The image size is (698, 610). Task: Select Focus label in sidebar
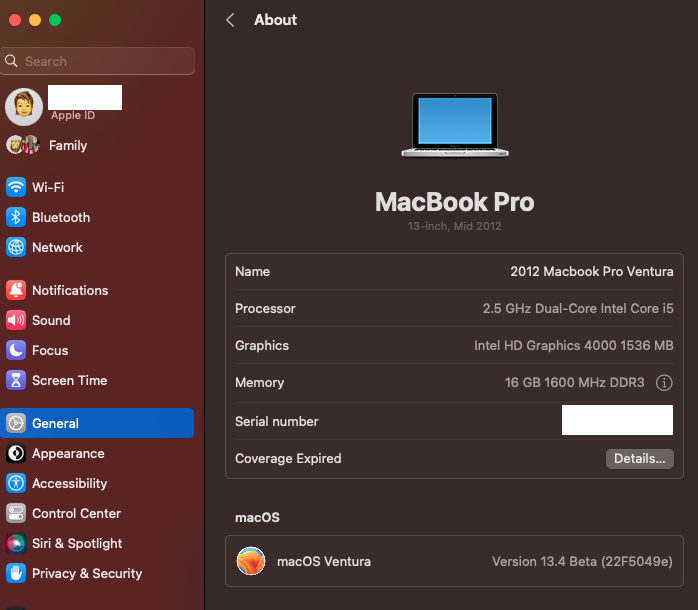[50, 350]
